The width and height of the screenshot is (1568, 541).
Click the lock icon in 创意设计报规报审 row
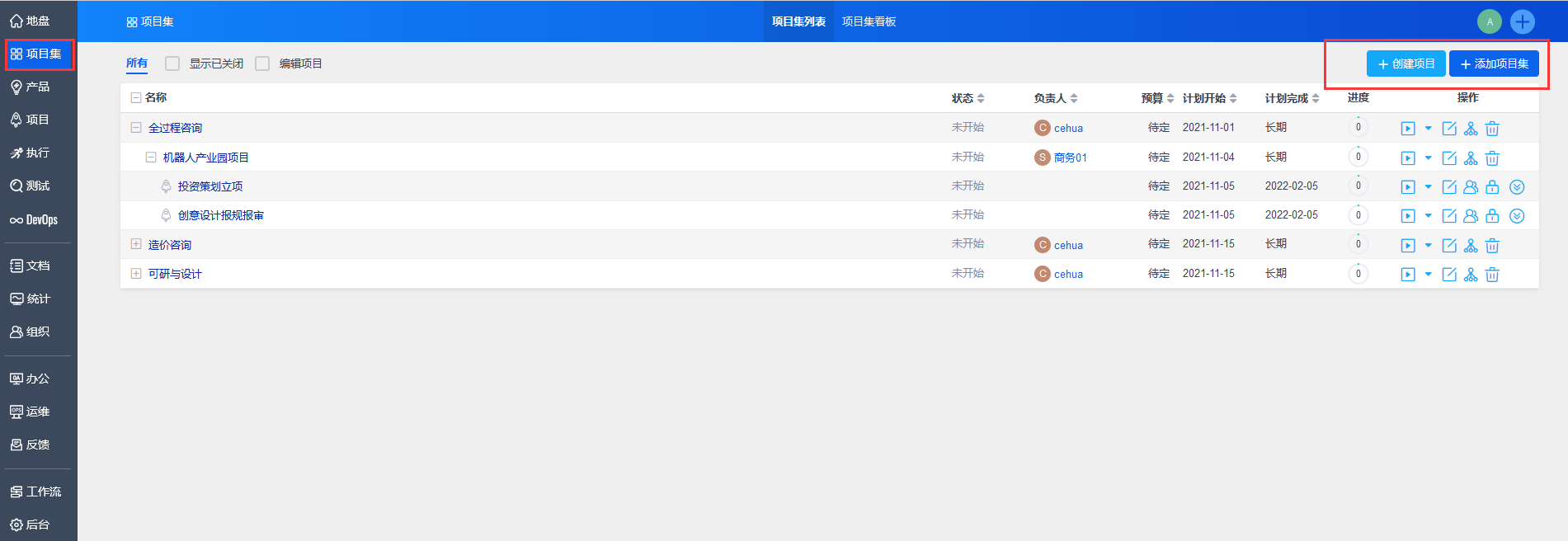(x=1492, y=216)
